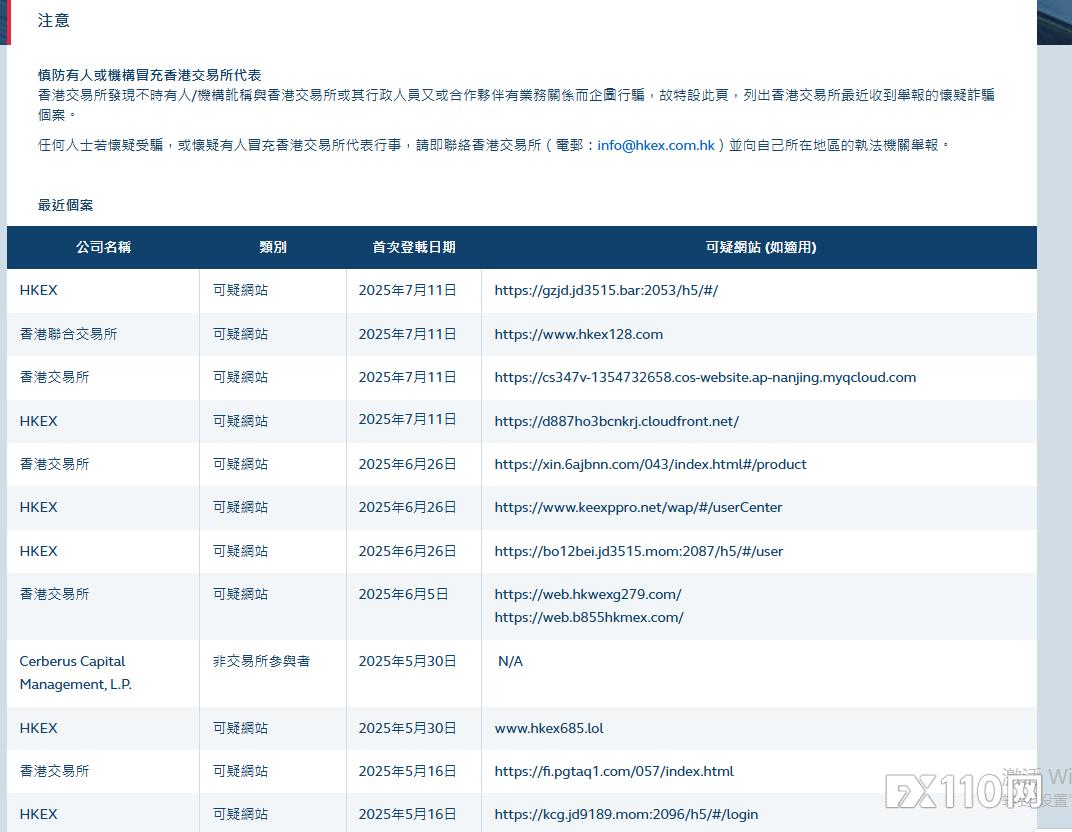Click 2025年6月26日 date in keexppro row
The width and height of the screenshot is (1072, 832).
(x=407, y=507)
